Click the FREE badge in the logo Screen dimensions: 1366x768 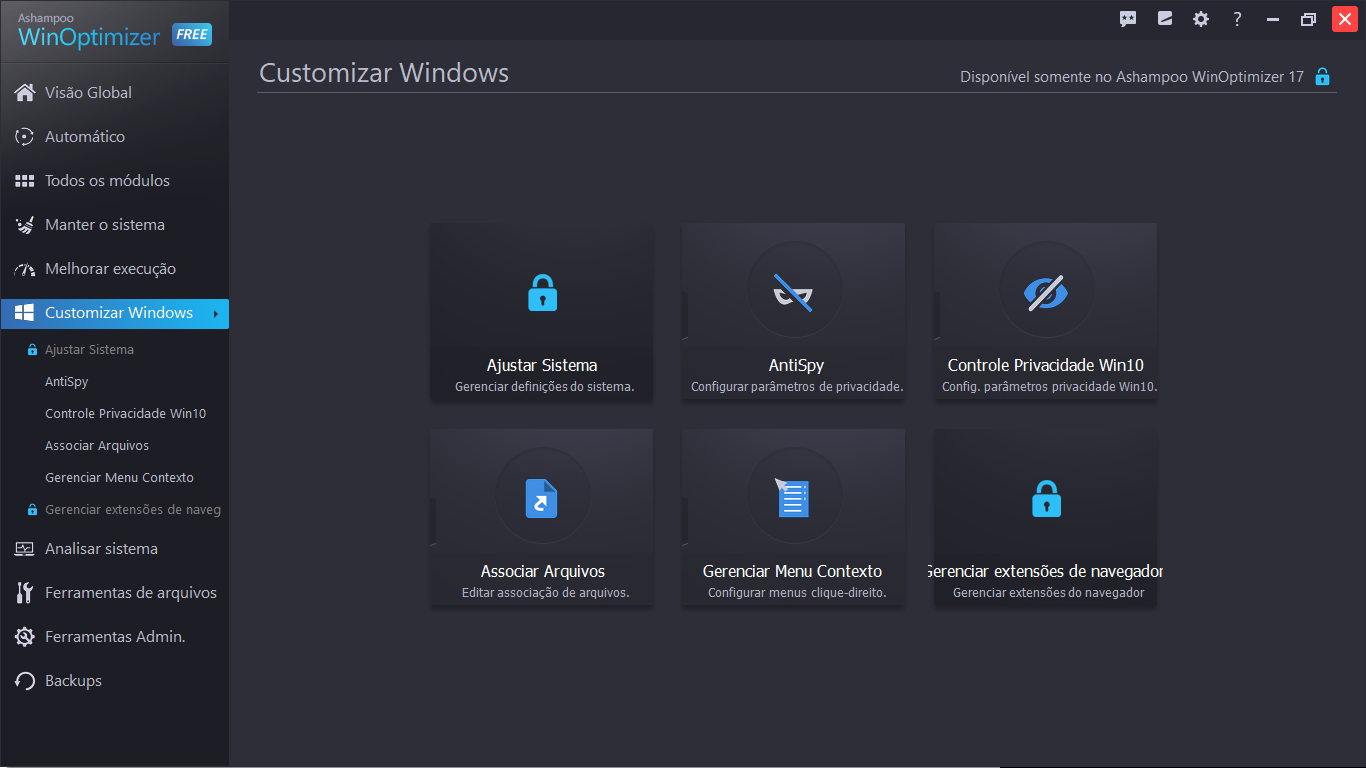(x=191, y=34)
